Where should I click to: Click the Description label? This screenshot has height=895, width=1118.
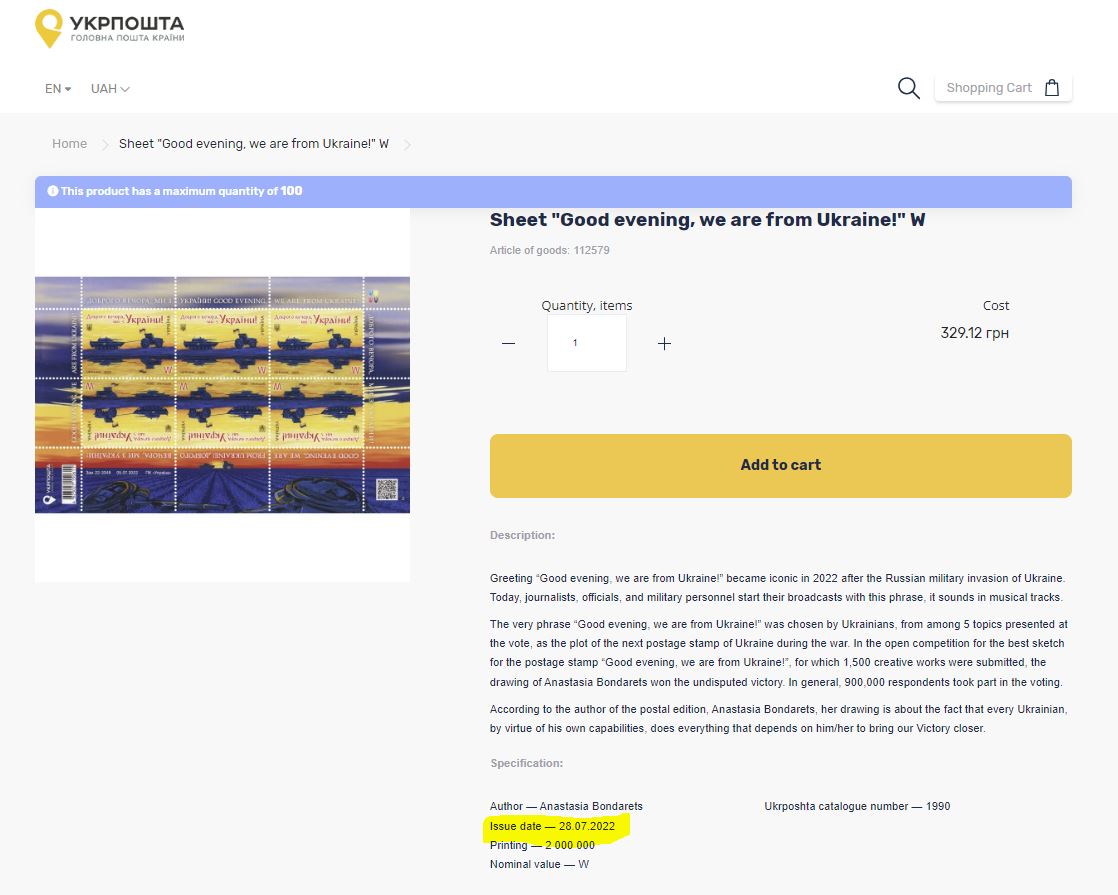tap(522, 535)
